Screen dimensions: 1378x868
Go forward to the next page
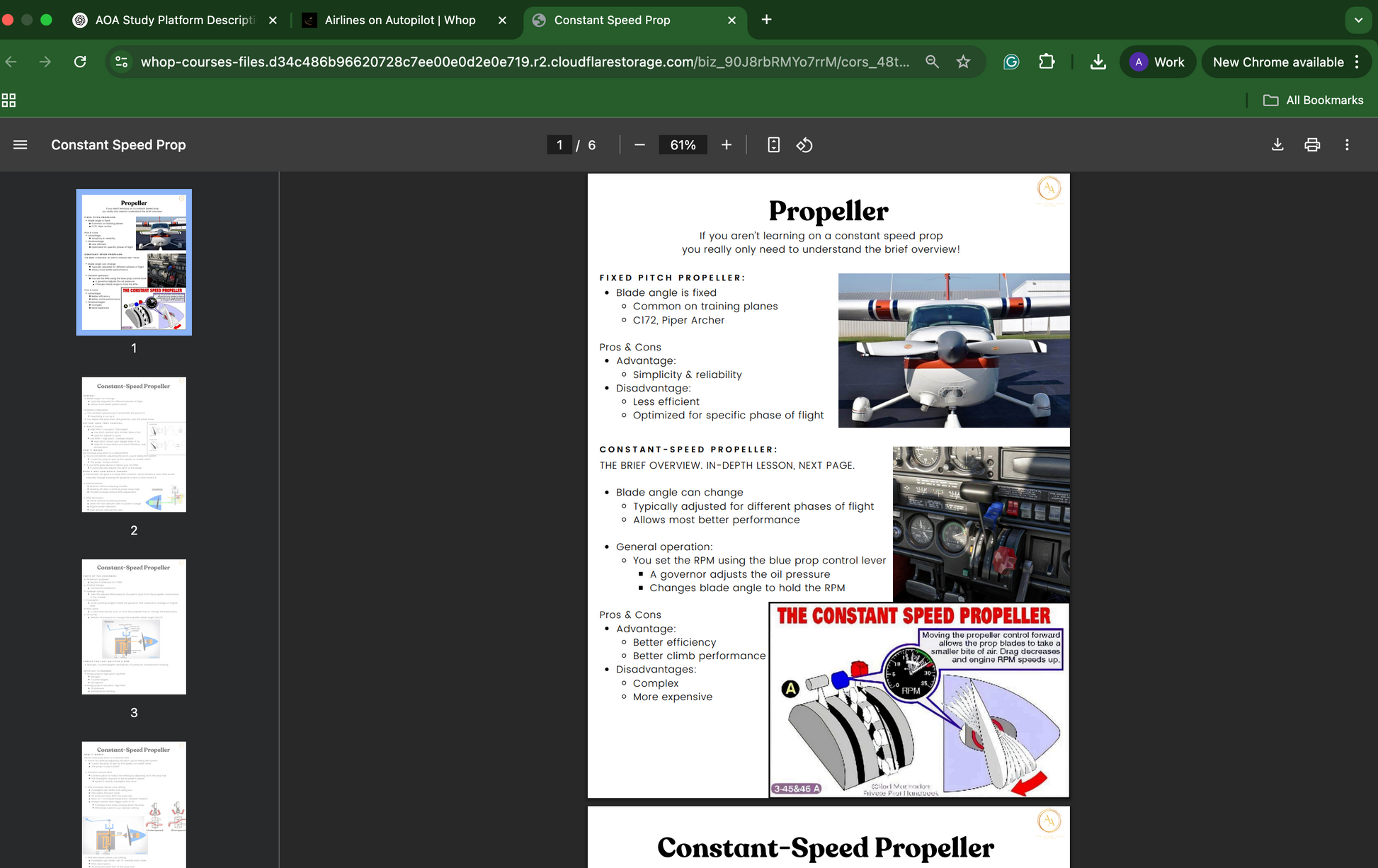pyautogui.click(x=45, y=62)
